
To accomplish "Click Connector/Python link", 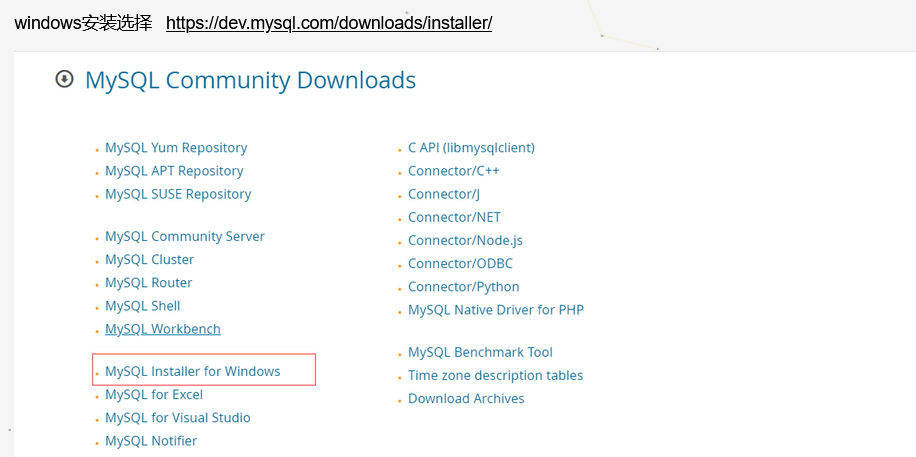I will (463, 287).
